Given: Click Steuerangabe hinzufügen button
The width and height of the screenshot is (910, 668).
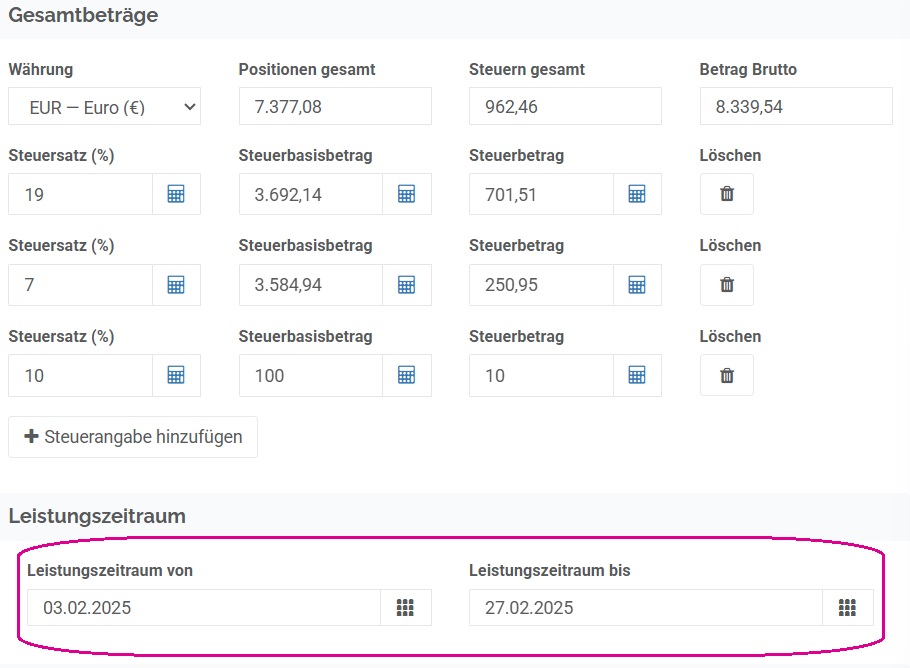Looking at the screenshot, I should (x=133, y=437).
